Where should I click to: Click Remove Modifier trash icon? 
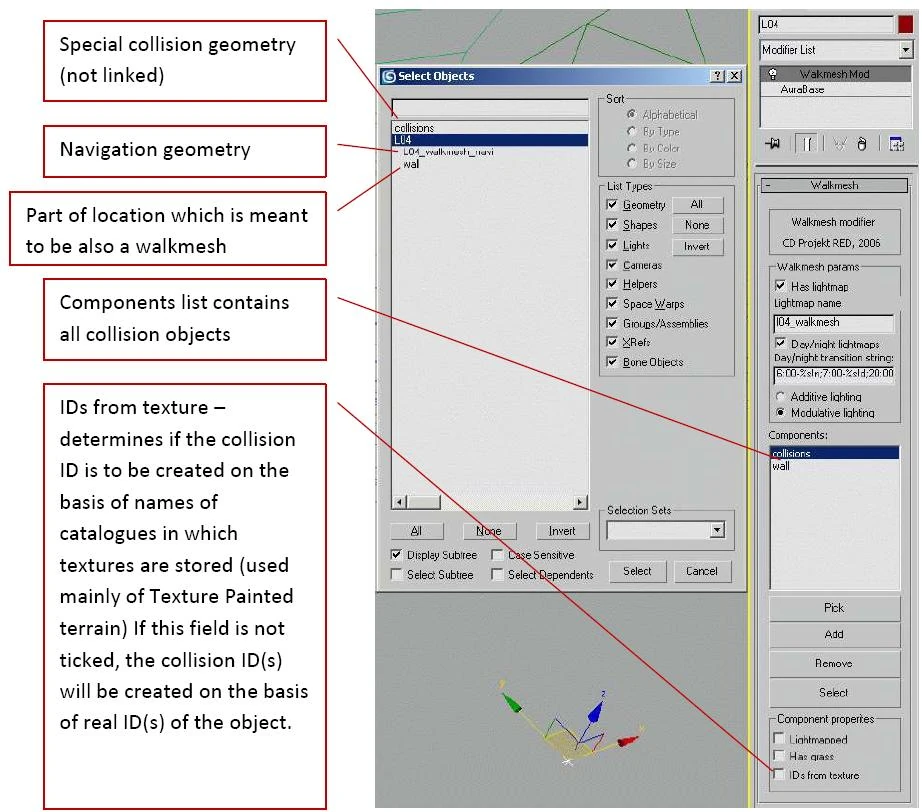click(862, 144)
